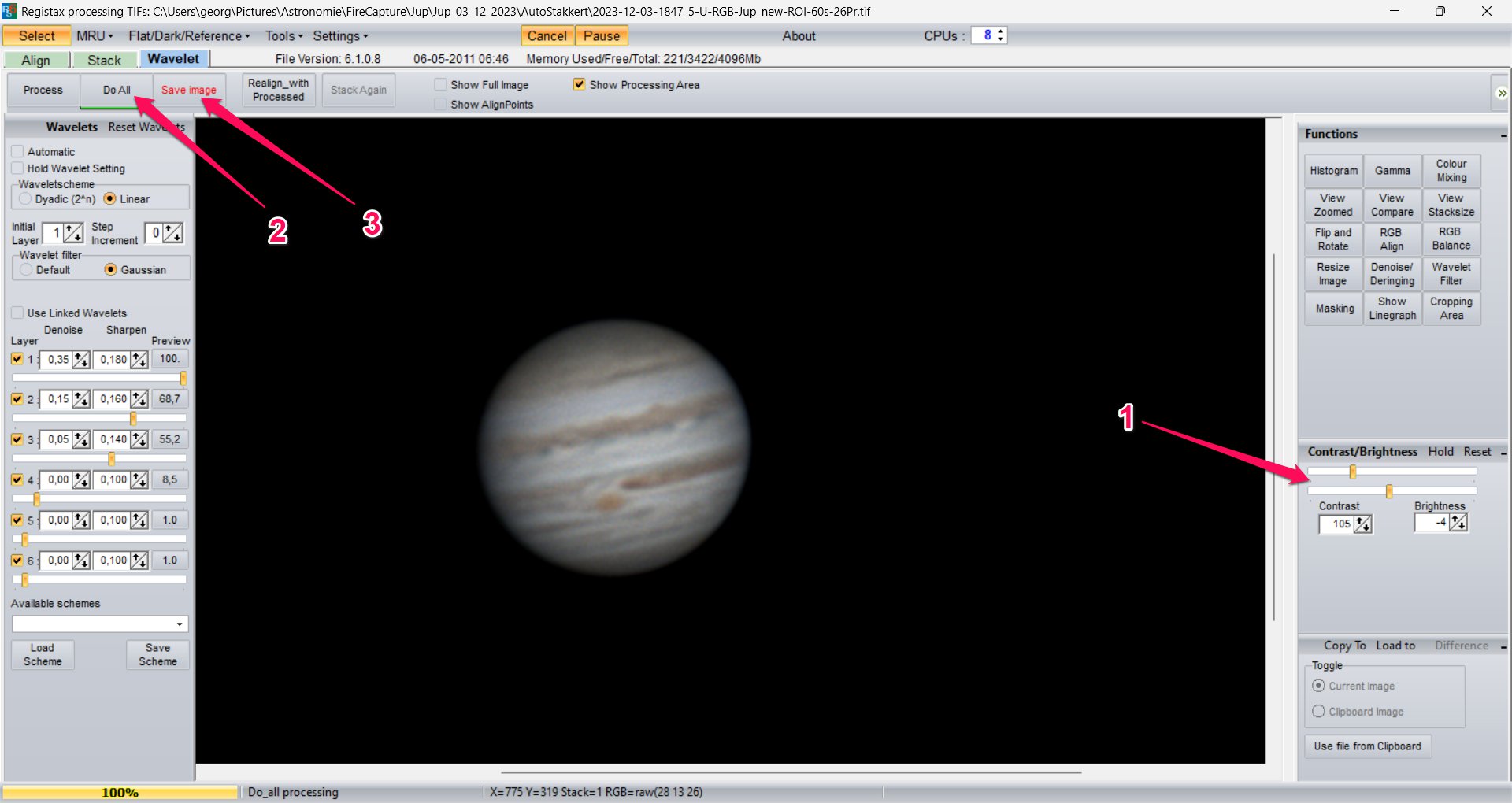Image resolution: width=1512 pixels, height=803 pixels.
Task: Adjust layer 2 Denoise spinner icon
Action: tap(81, 399)
